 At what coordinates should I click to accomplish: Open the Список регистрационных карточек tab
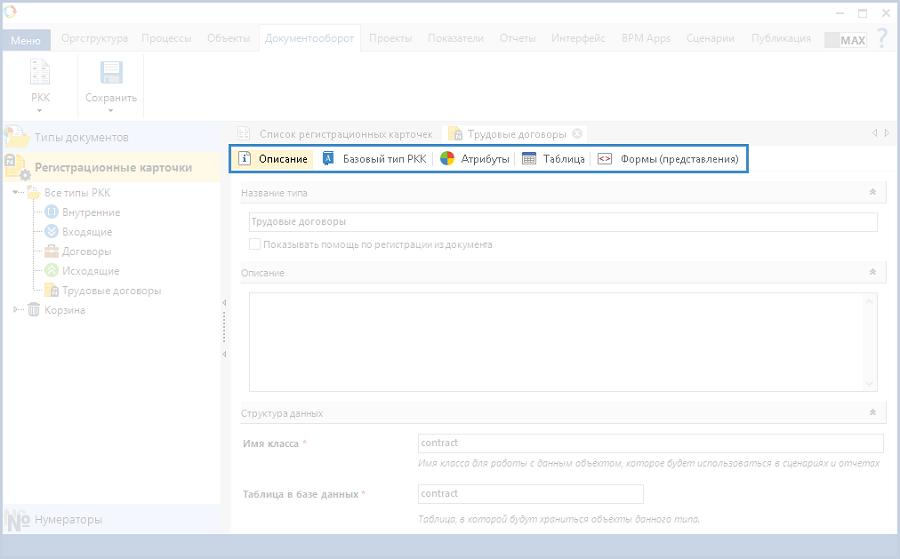[336, 133]
